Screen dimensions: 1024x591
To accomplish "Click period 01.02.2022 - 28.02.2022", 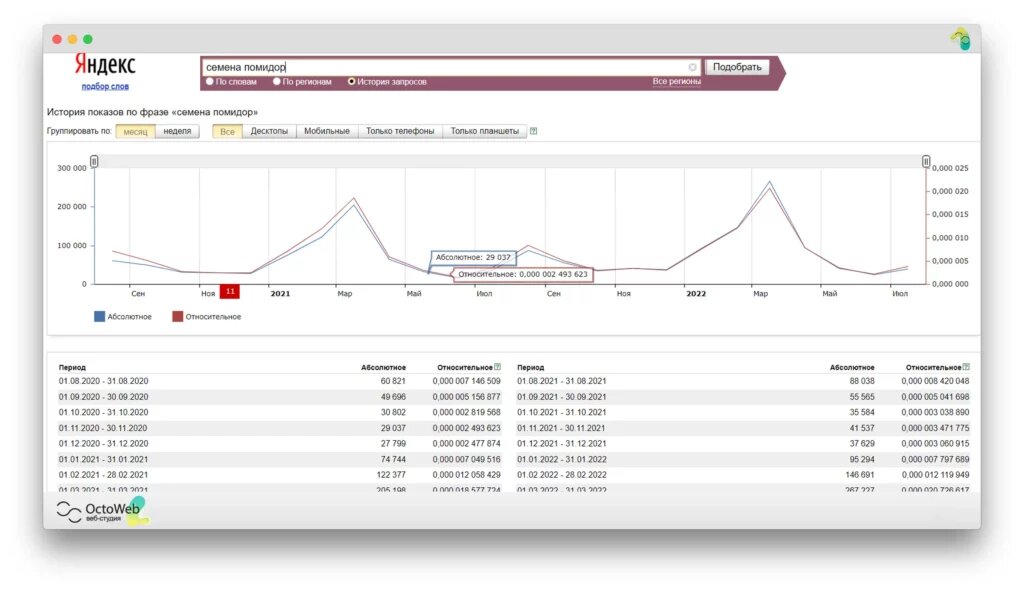I will [562, 475].
